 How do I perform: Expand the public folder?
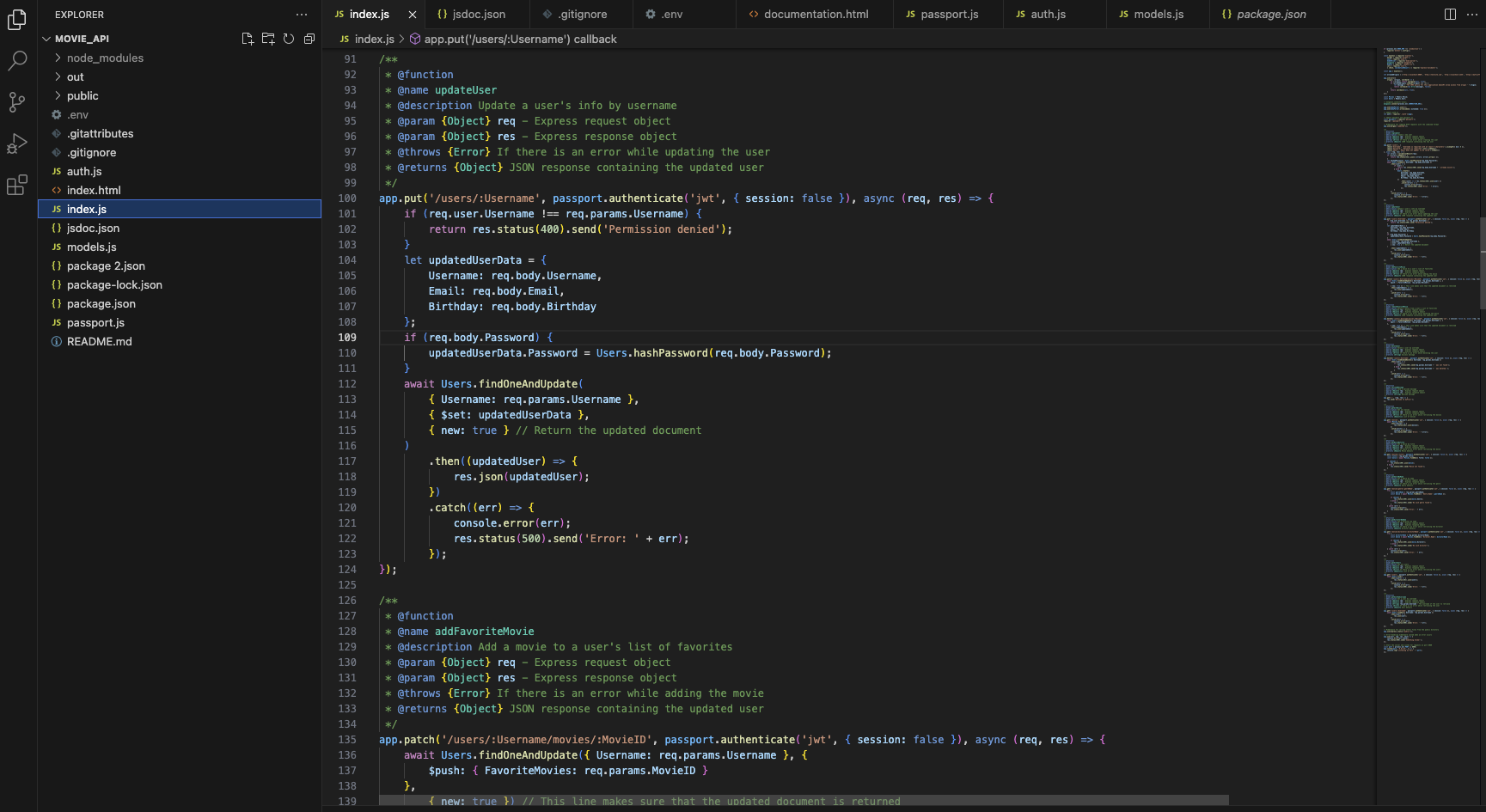[x=83, y=95]
